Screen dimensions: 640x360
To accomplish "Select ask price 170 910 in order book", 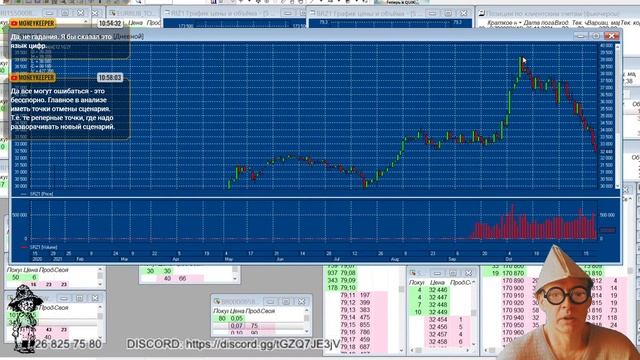I will pyautogui.click(x=513, y=296).
